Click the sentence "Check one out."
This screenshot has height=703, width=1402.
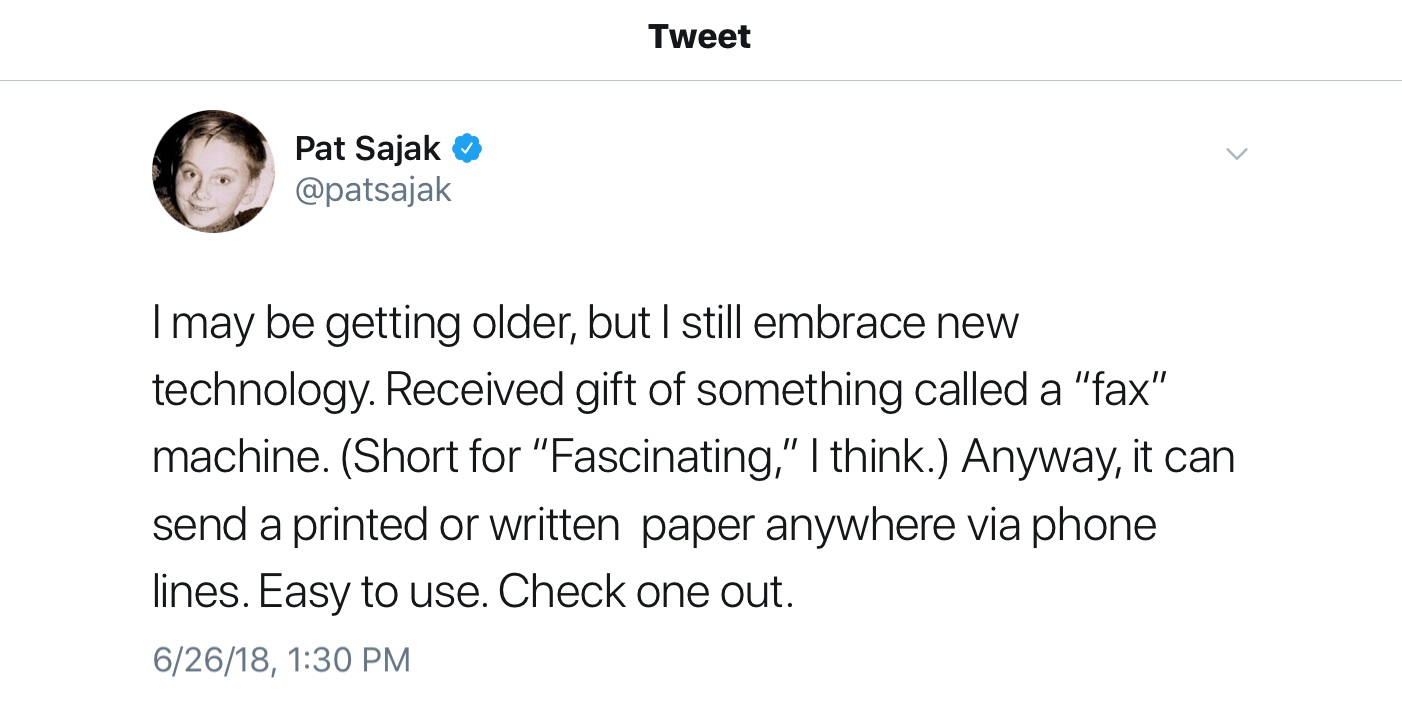tap(646, 592)
